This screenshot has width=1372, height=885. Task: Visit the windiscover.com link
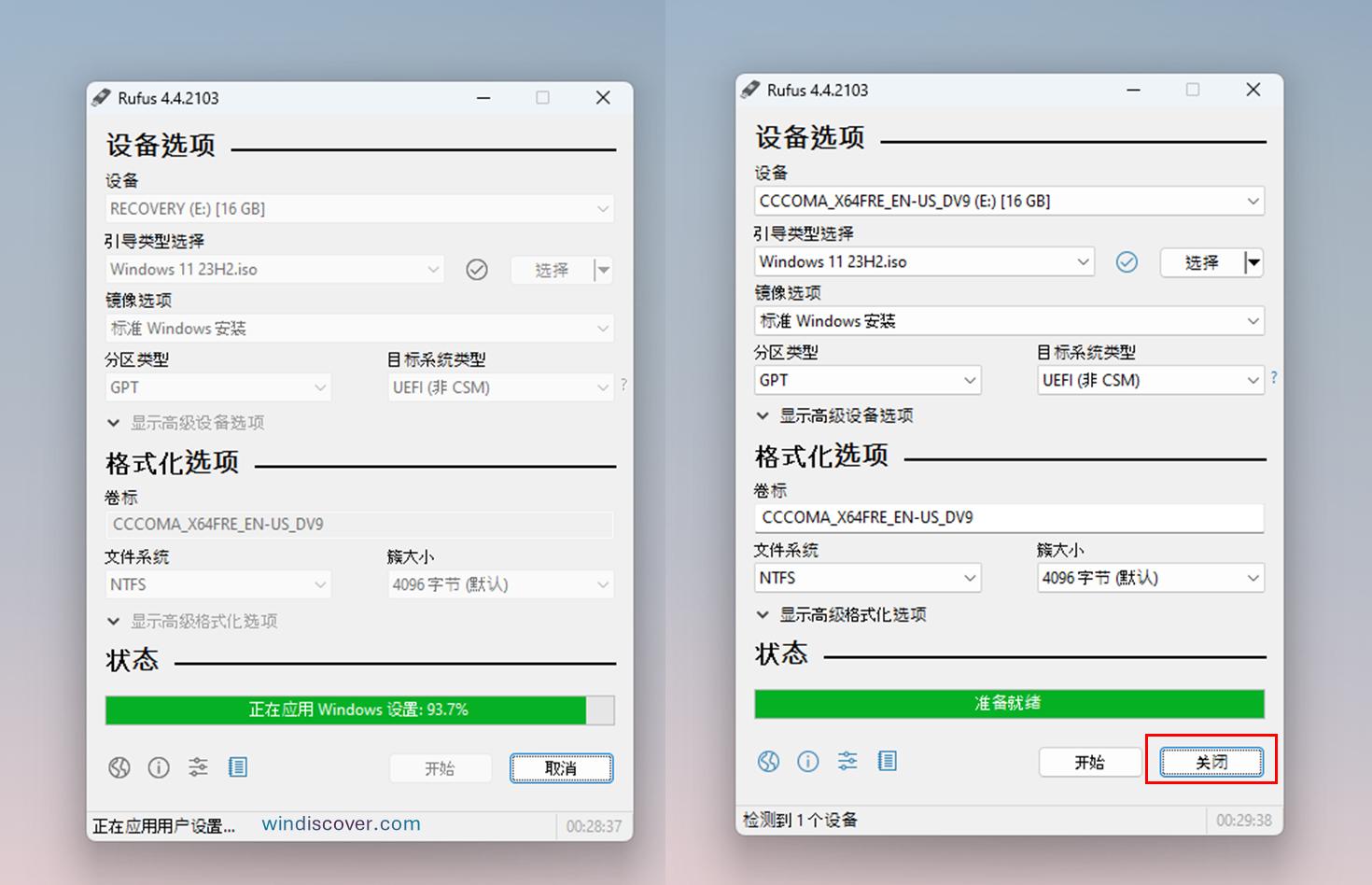click(340, 823)
